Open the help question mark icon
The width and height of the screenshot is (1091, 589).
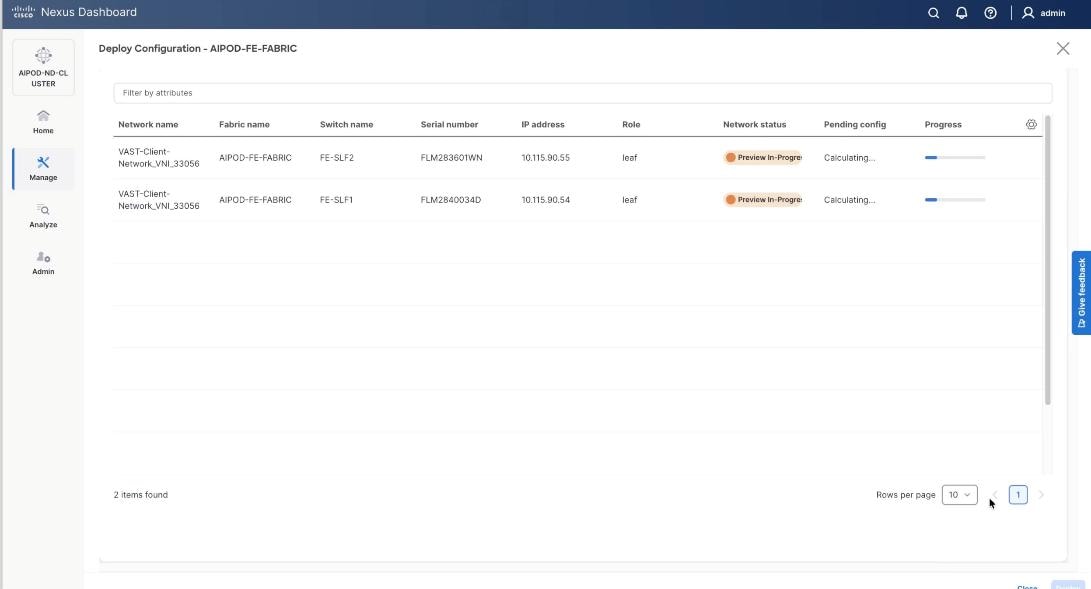(x=990, y=13)
